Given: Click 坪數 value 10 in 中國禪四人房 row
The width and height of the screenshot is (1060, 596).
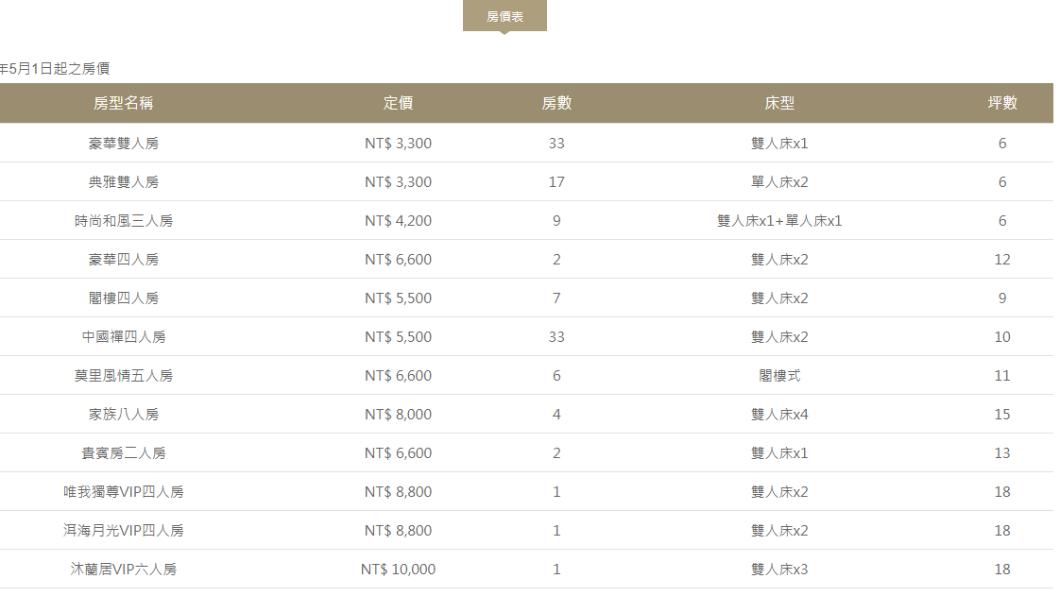Looking at the screenshot, I should pos(1002,337).
